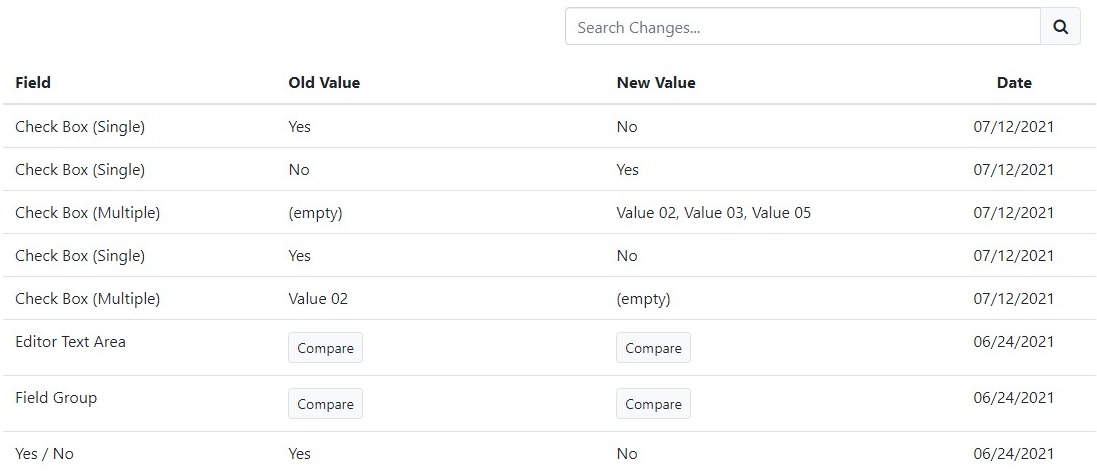
Task: Click Check Box (Multiple) row with (empty) new value
Action: click(548, 298)
